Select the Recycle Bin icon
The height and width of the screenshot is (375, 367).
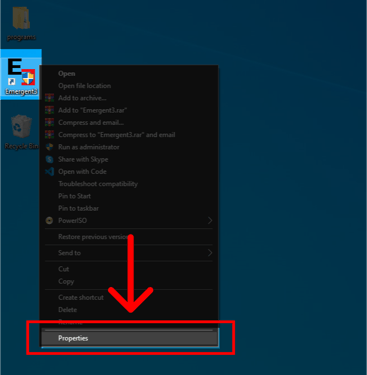21,132
